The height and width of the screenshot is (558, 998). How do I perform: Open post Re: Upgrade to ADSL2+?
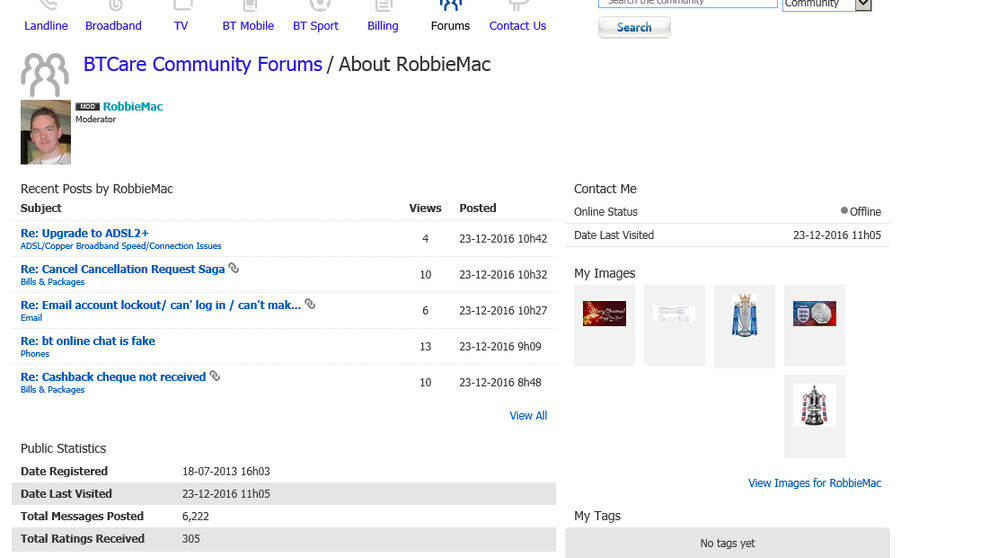coord(85,233)
